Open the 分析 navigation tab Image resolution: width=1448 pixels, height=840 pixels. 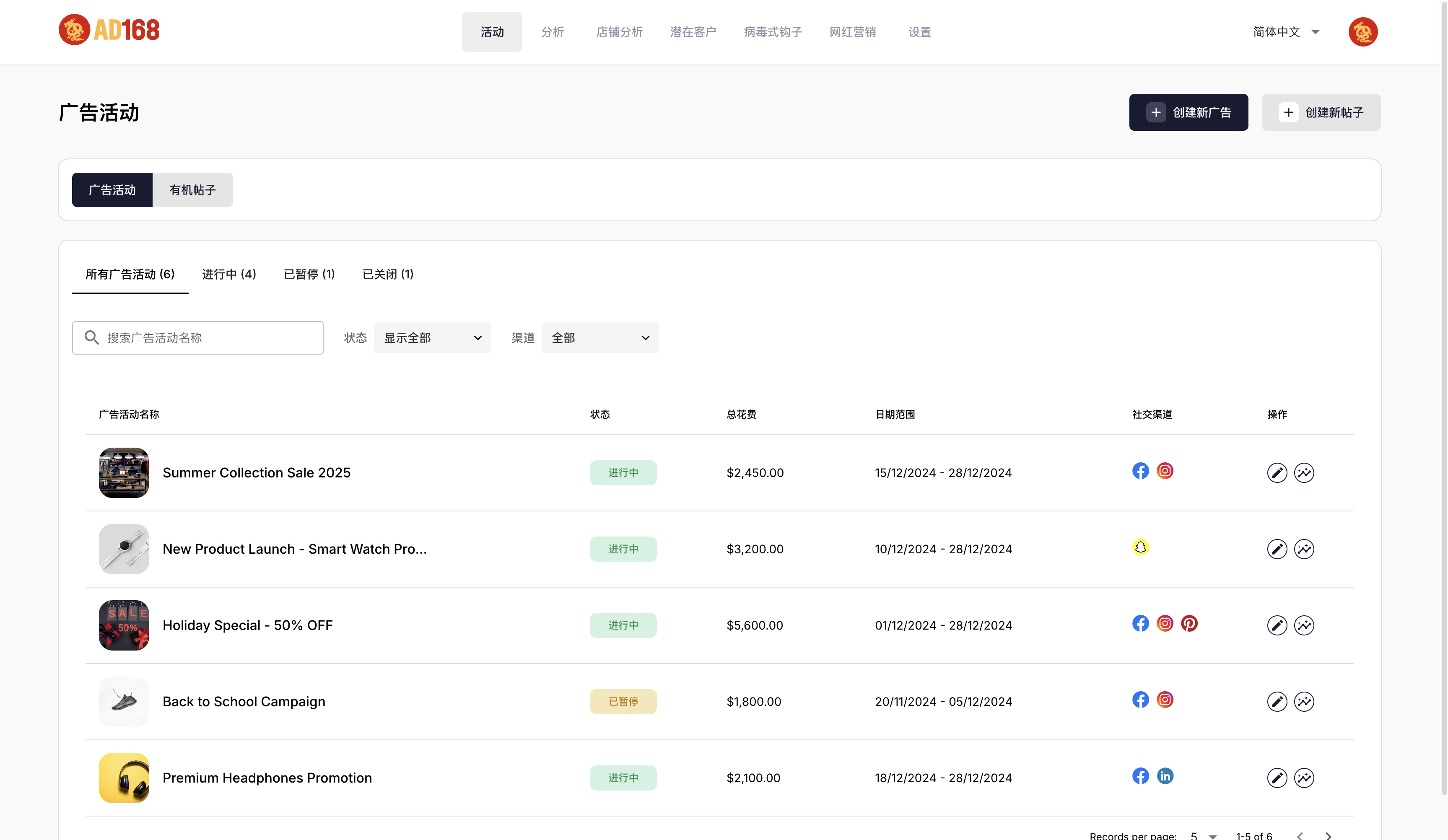552,32
